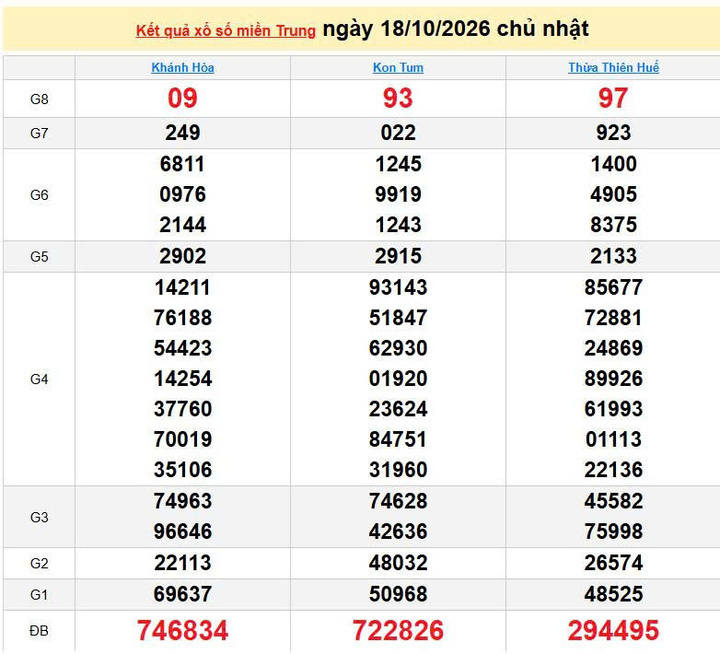Screen dimensions: 720x654
Task: Click the G1 number 69637
Action: [183, 594]
